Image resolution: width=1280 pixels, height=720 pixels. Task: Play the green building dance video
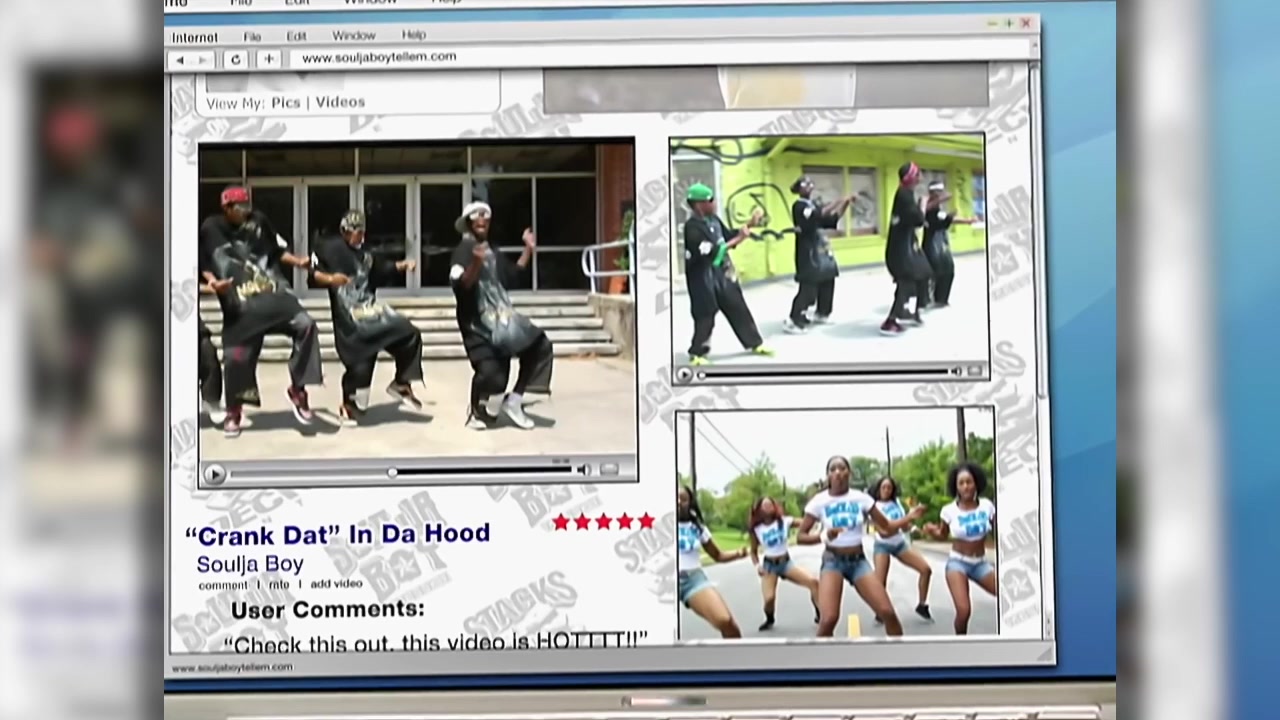point(685,374)
